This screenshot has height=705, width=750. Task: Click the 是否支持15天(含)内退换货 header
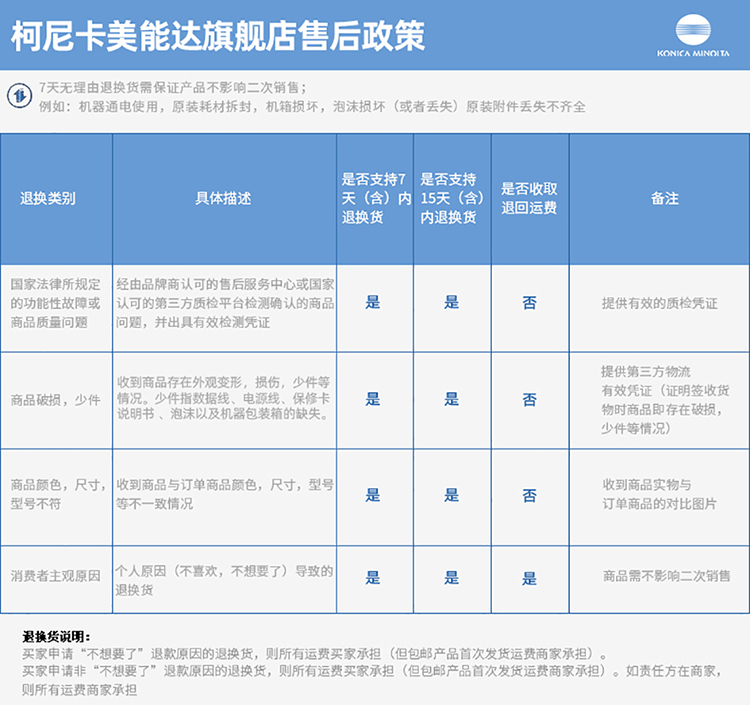tap(452, 198)
